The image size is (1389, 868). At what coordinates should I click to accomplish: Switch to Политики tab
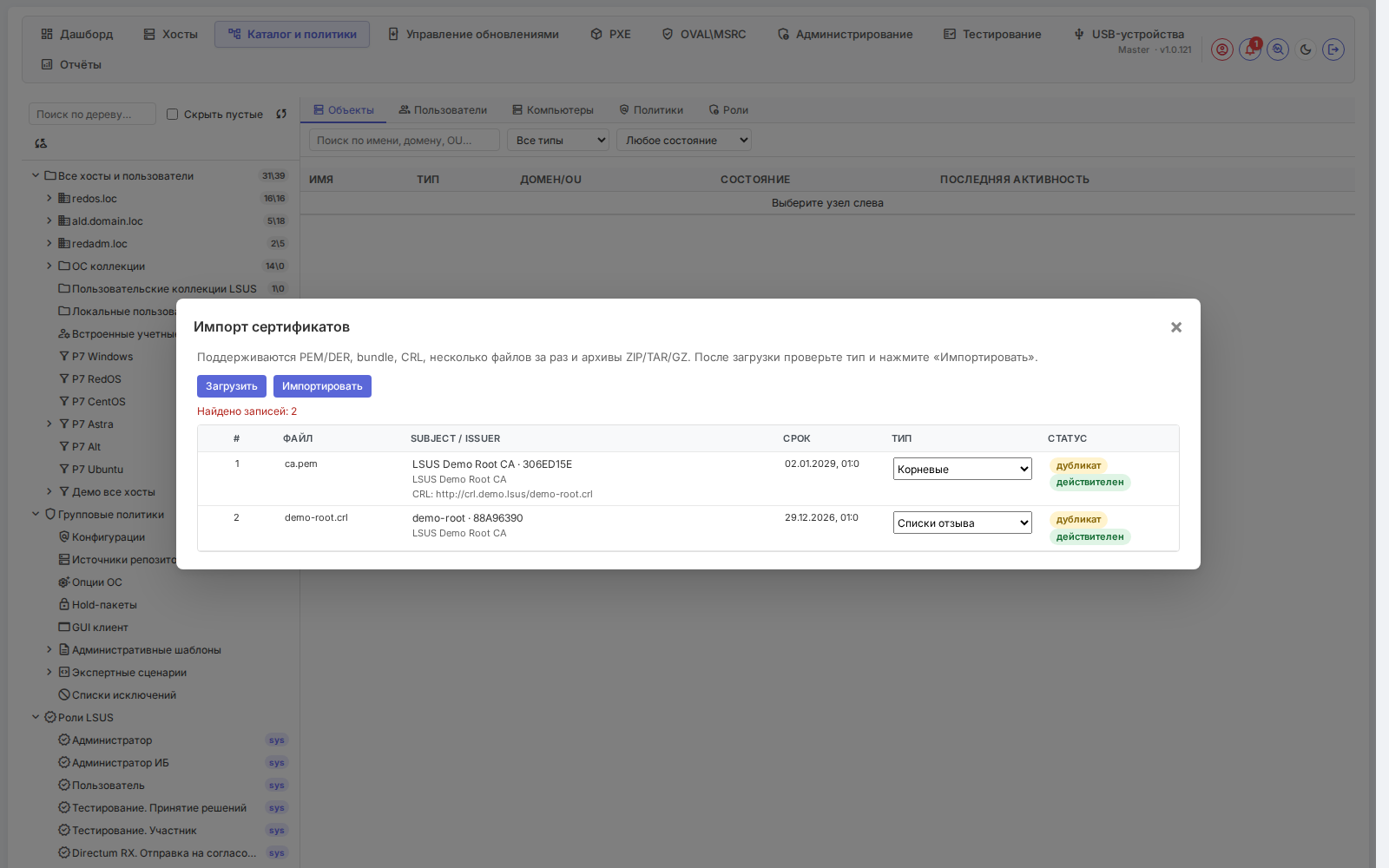[651, 110]
